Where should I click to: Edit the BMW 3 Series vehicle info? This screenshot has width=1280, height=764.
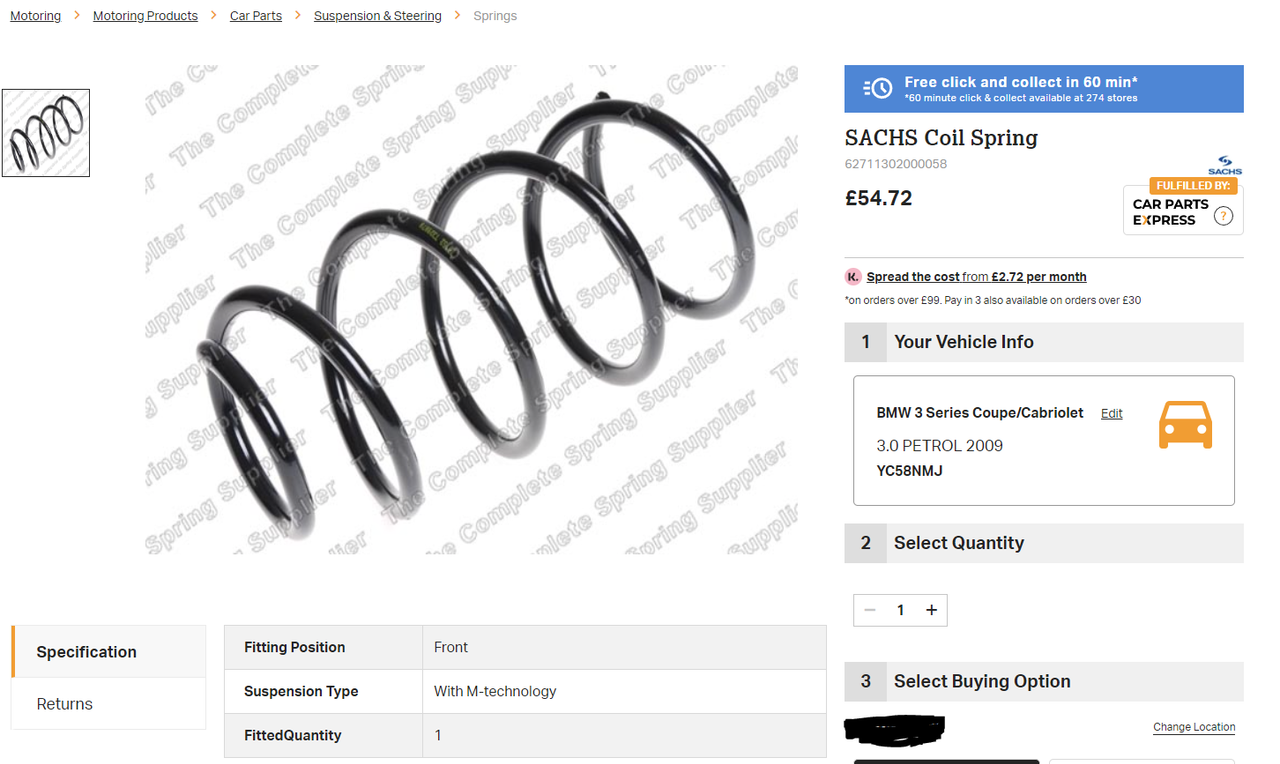1111,414
